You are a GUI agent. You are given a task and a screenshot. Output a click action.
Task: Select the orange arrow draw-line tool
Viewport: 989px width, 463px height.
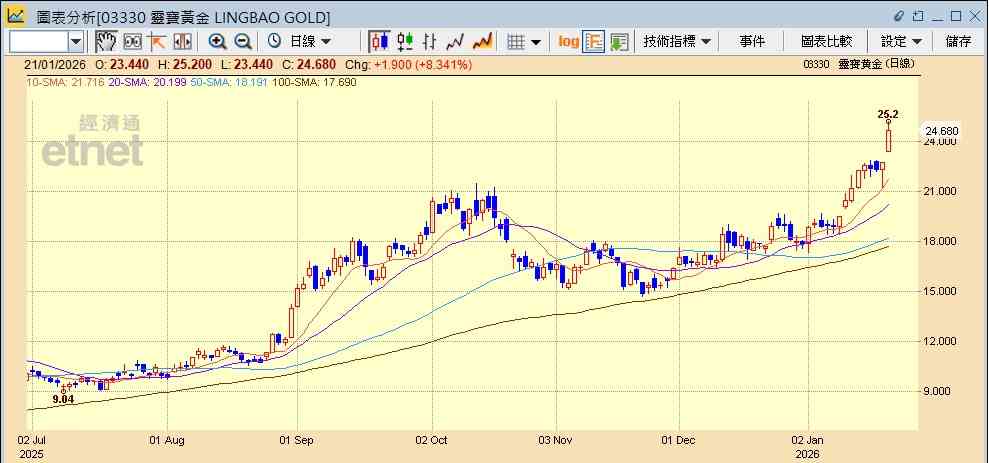point(156,42)
